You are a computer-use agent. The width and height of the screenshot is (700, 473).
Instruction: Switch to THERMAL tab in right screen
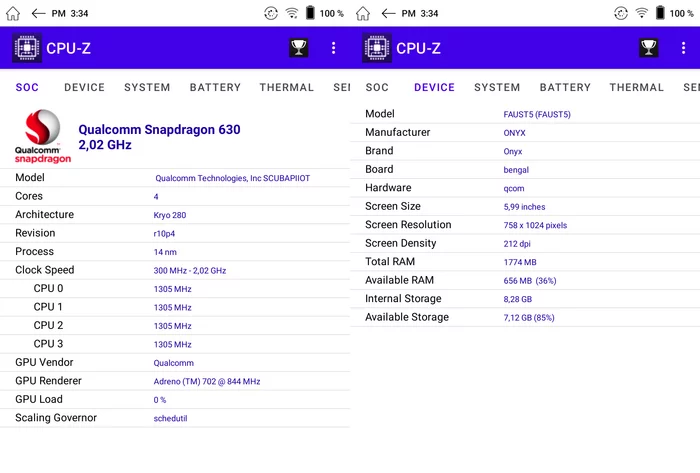(637, 87)
